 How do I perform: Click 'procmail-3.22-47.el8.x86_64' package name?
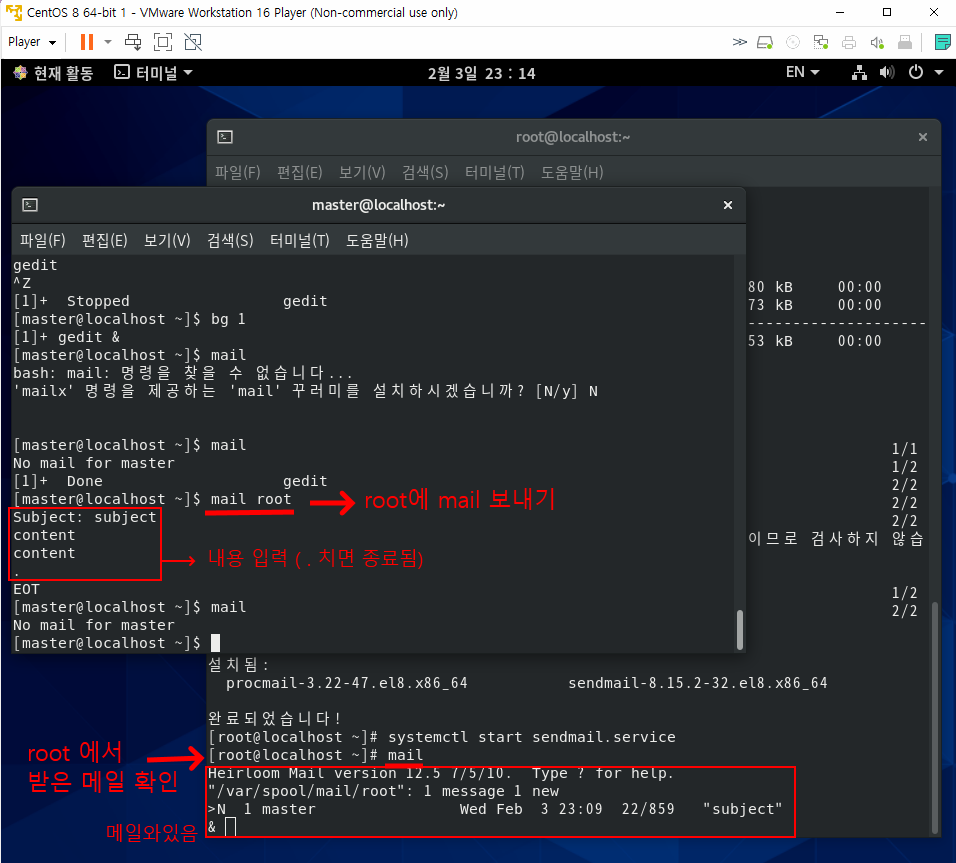[x=346, y=683]
